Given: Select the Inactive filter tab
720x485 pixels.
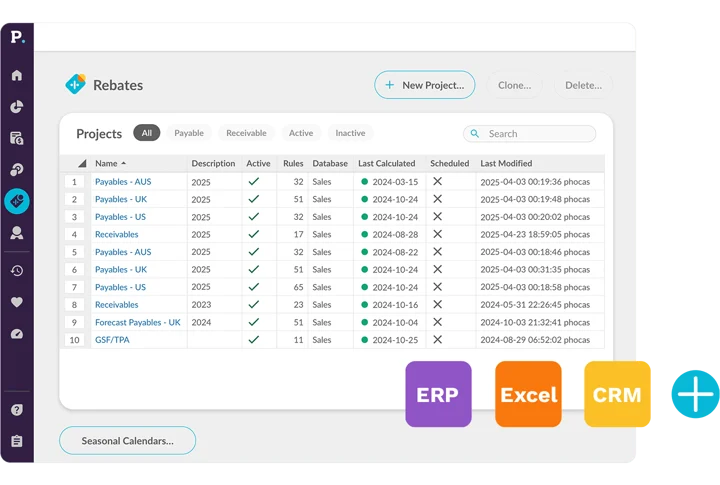Looking at the screenshot, I should (x=350, y=133).
